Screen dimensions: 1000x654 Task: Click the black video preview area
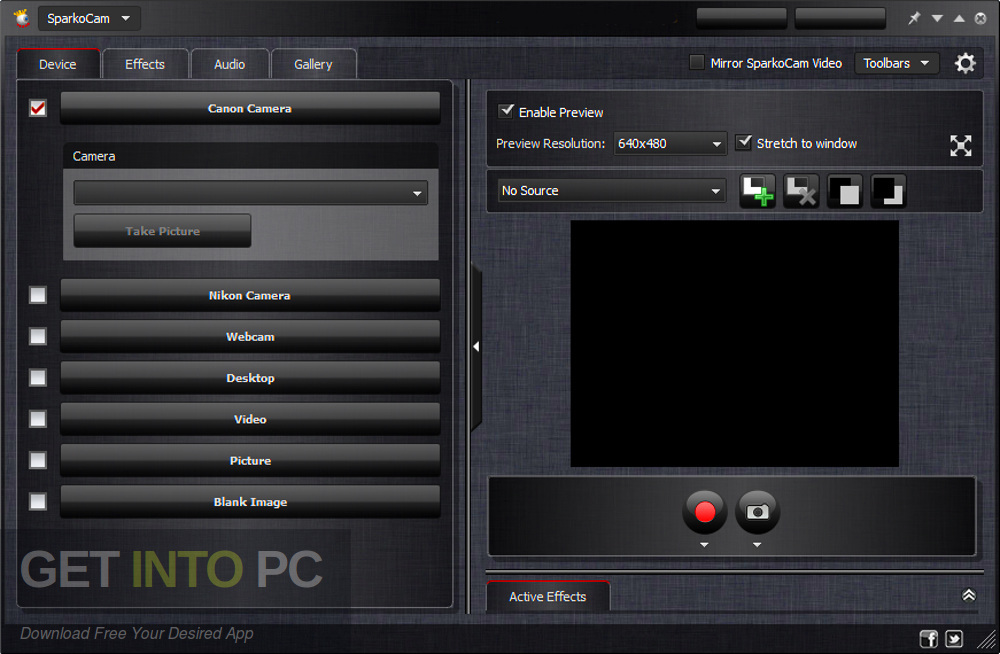click(x=734, y=343)
